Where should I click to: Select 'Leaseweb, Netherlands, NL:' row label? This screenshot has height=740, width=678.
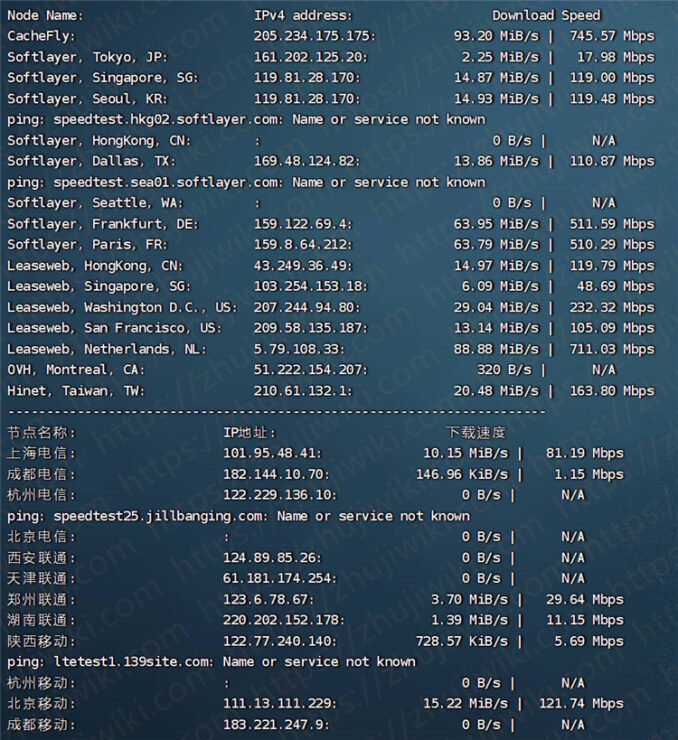[x=107, y=350]
